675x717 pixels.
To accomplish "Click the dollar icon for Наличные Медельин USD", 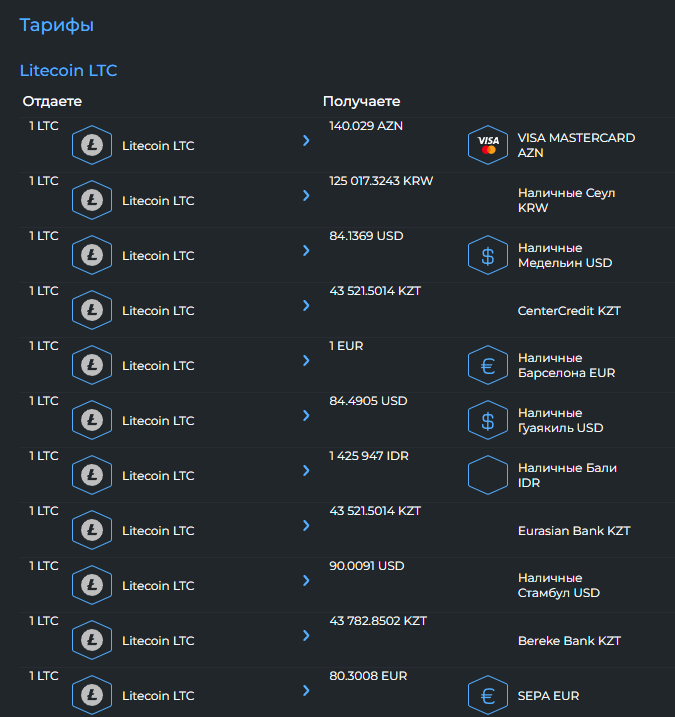I will click(488, 255).
